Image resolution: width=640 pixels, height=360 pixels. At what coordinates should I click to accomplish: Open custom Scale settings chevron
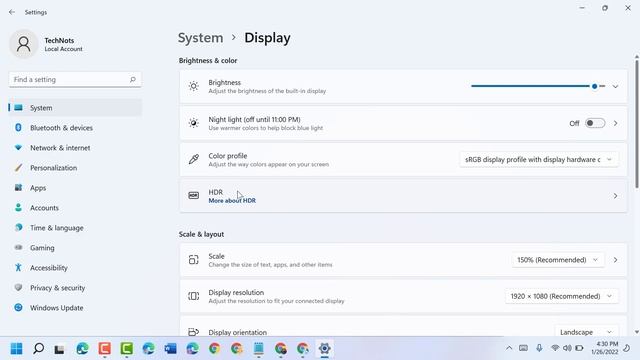point(615,260)
